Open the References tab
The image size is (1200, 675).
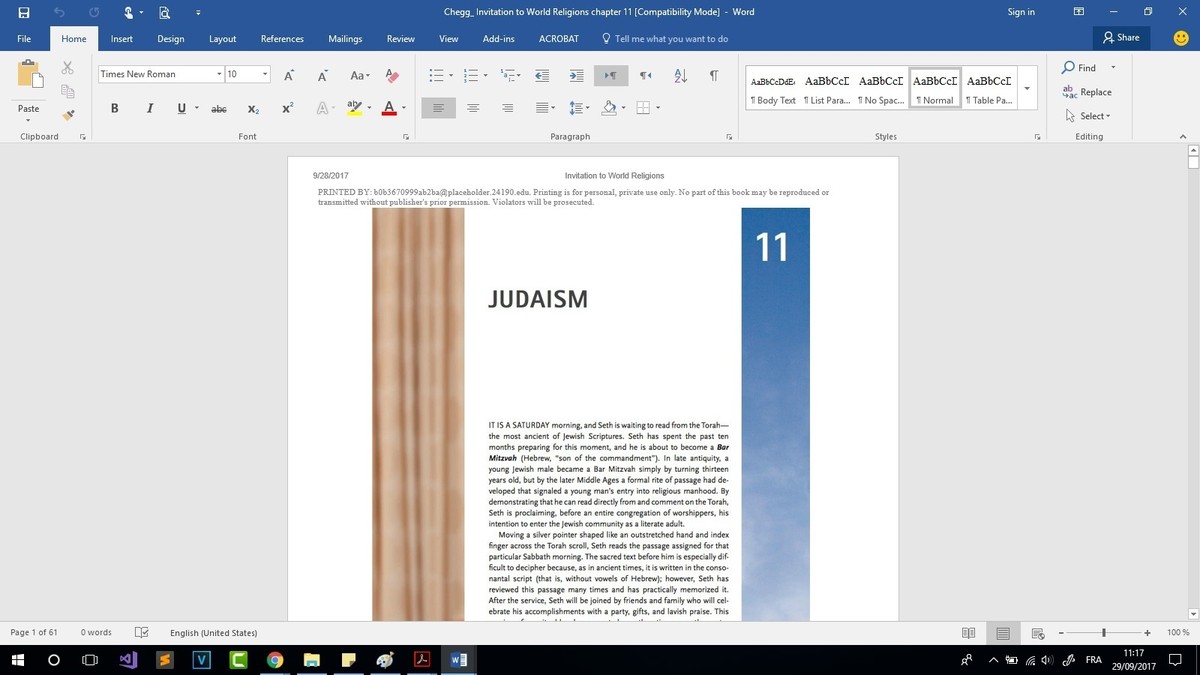(282, 39)
